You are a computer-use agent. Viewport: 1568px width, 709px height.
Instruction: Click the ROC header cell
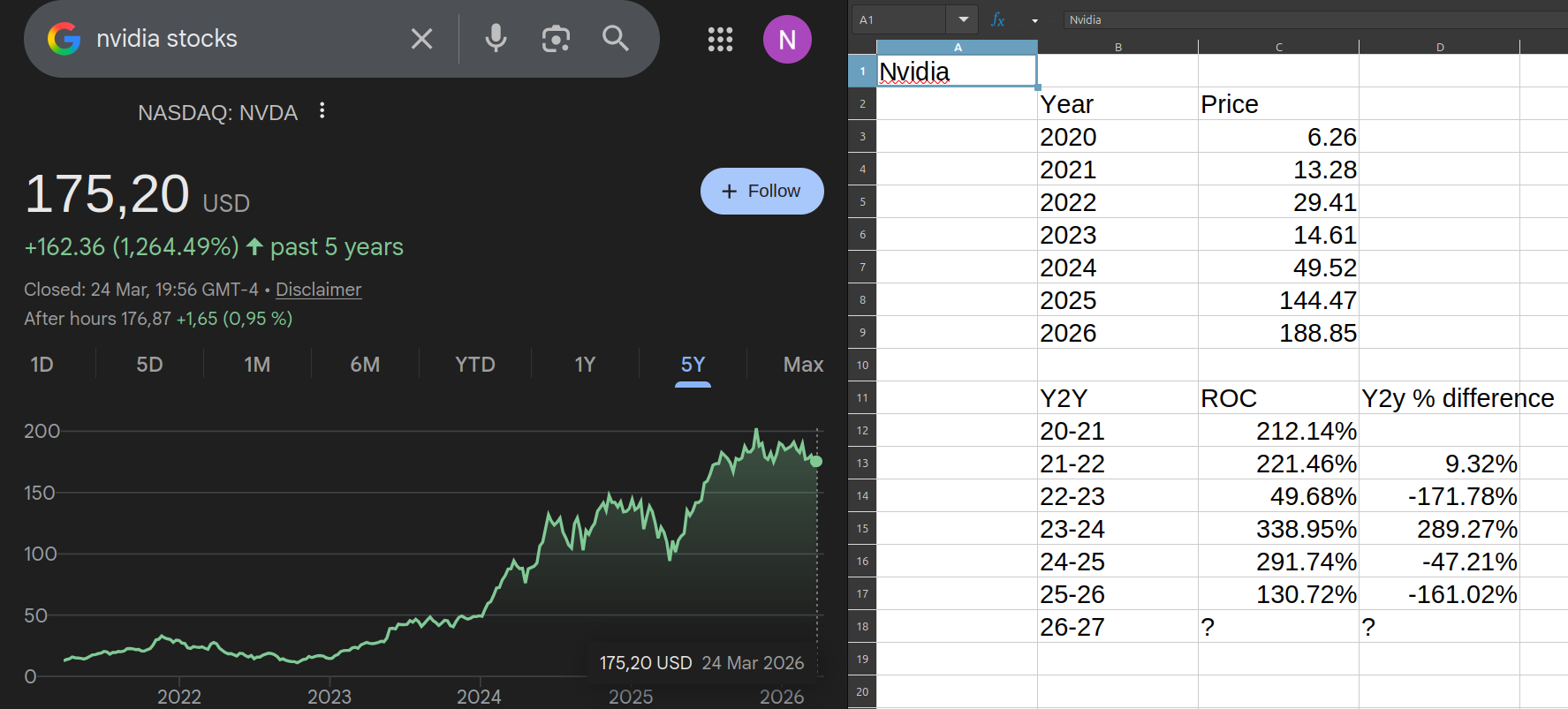(1278, 397)
